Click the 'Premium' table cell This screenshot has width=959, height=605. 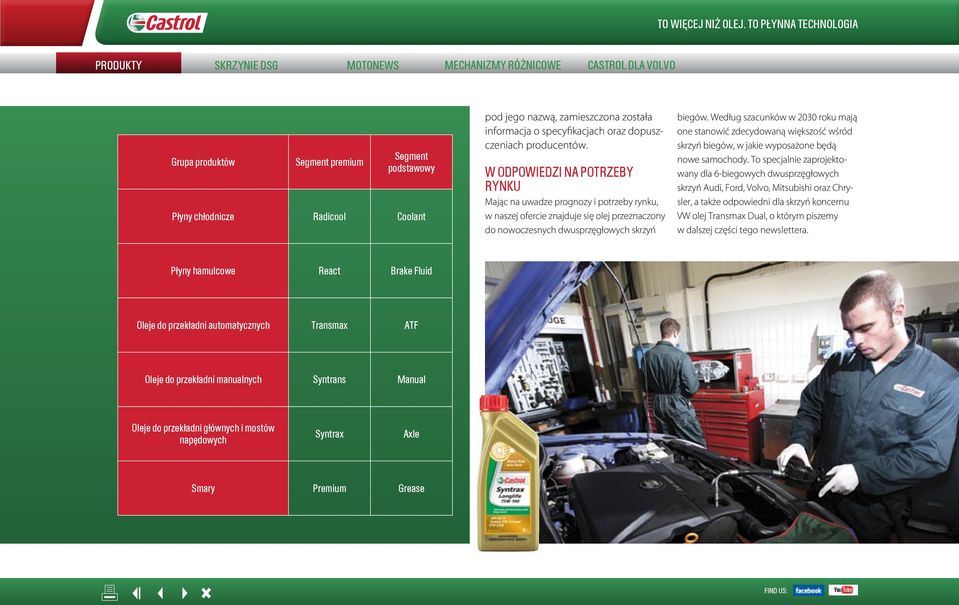point(329,488)
